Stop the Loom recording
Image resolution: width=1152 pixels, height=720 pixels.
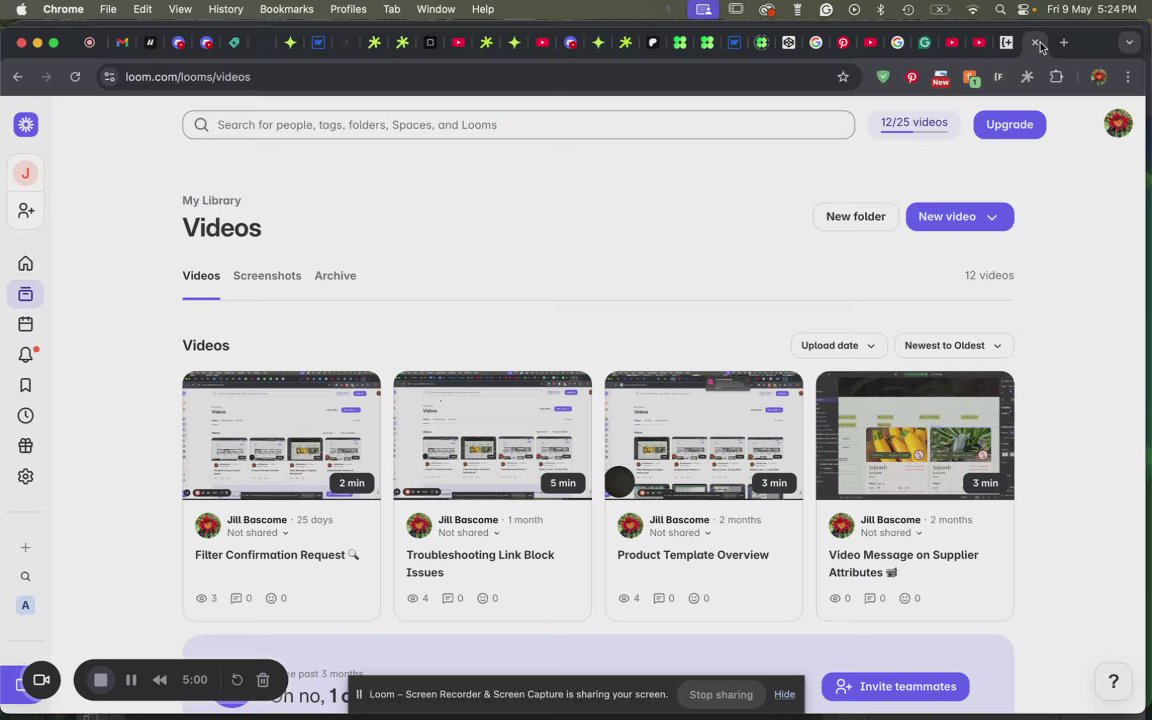point(101,680)
